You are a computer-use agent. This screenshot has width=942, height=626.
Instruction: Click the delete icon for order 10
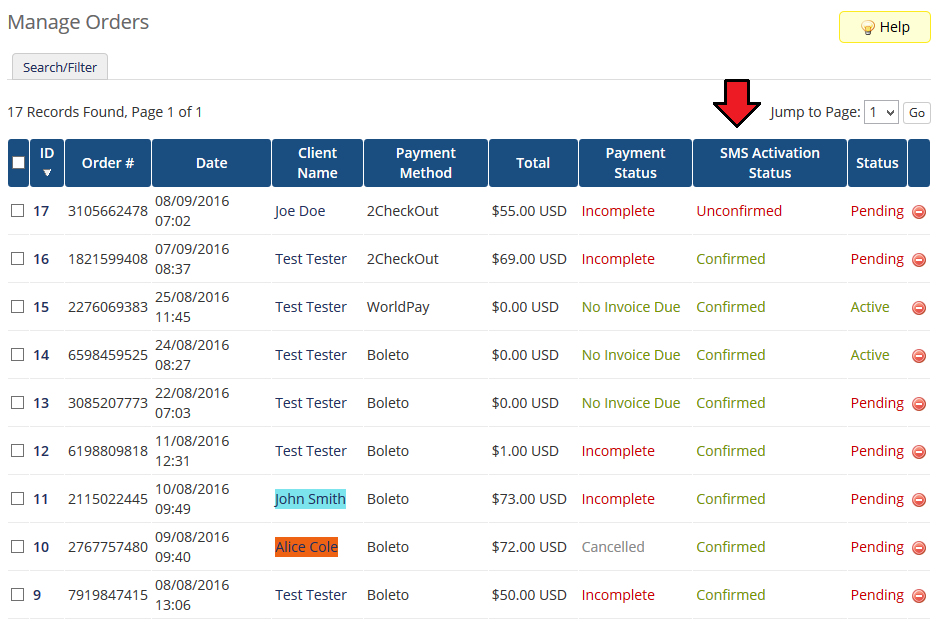[919, 548]
